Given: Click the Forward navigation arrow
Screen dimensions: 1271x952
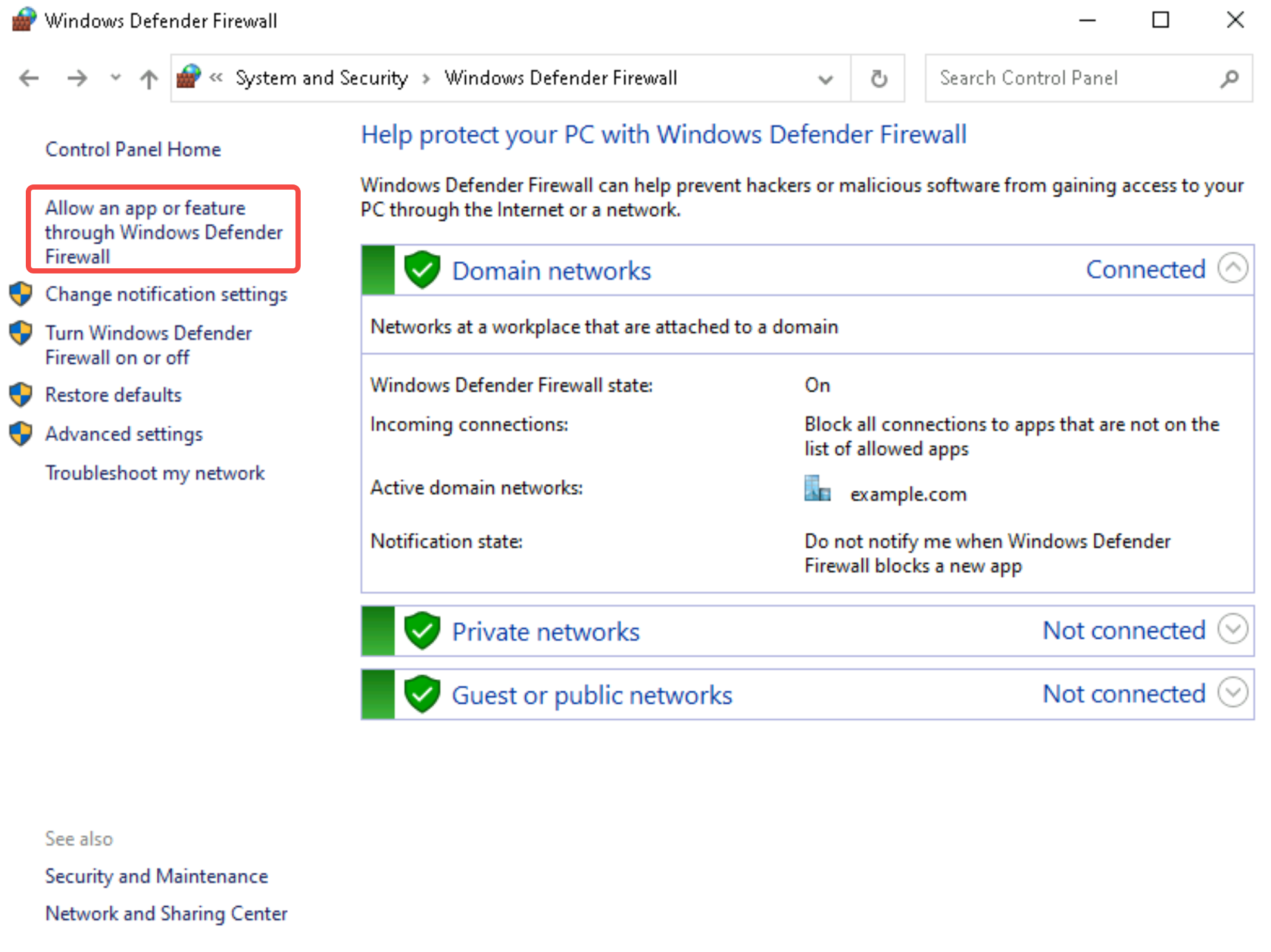Looking at the screenshot, I should (x=77, y=79).
